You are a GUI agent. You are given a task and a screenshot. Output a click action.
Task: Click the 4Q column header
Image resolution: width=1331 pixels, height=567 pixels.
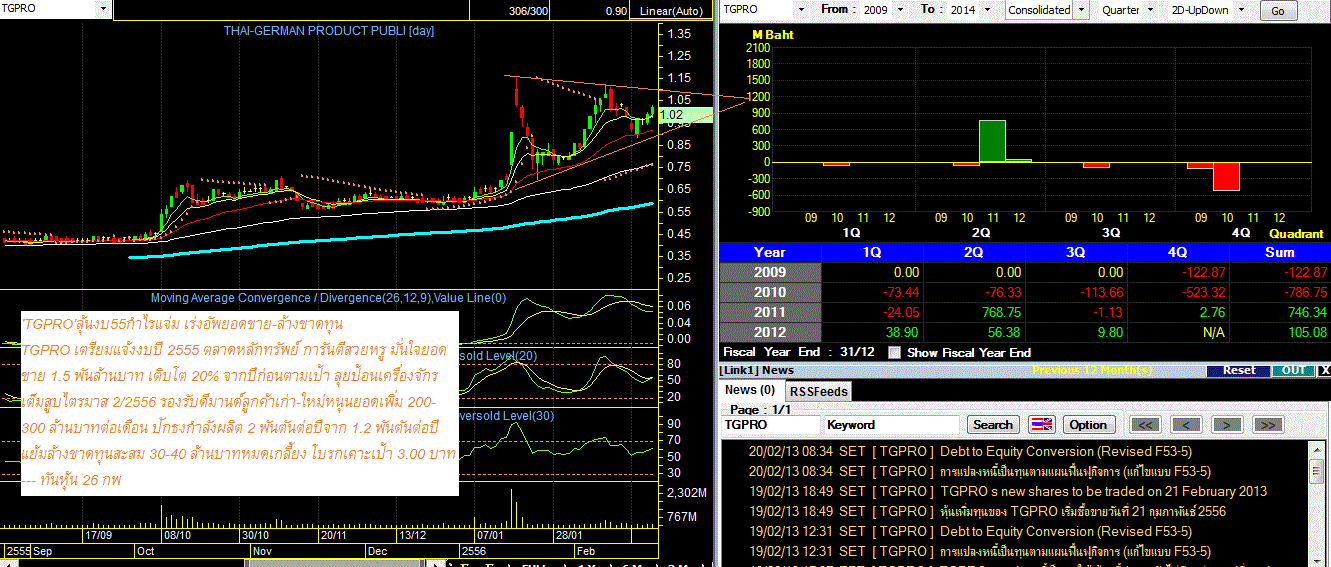point(1177,252)
